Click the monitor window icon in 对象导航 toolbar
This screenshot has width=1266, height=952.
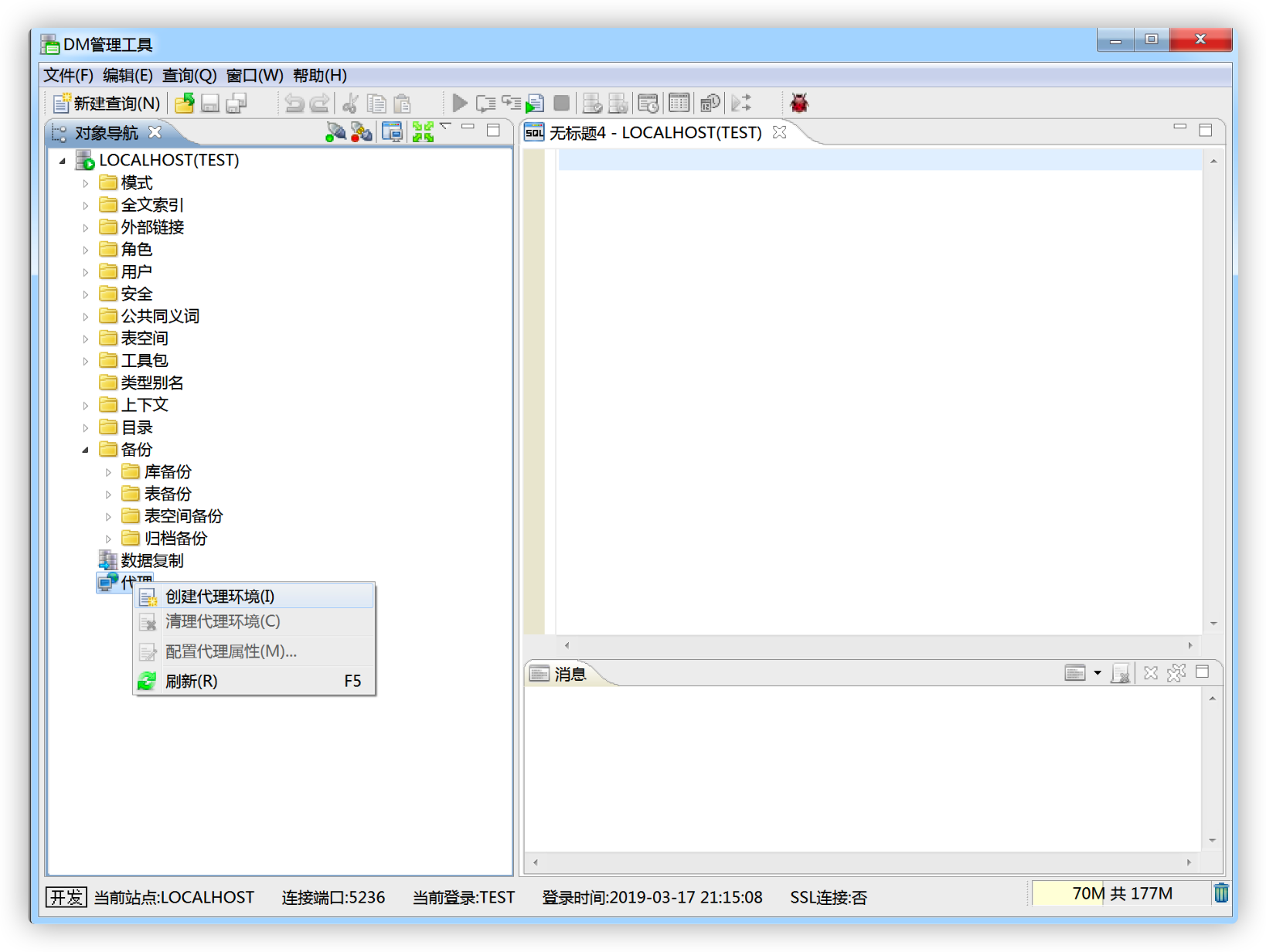[x=393, y=132]
